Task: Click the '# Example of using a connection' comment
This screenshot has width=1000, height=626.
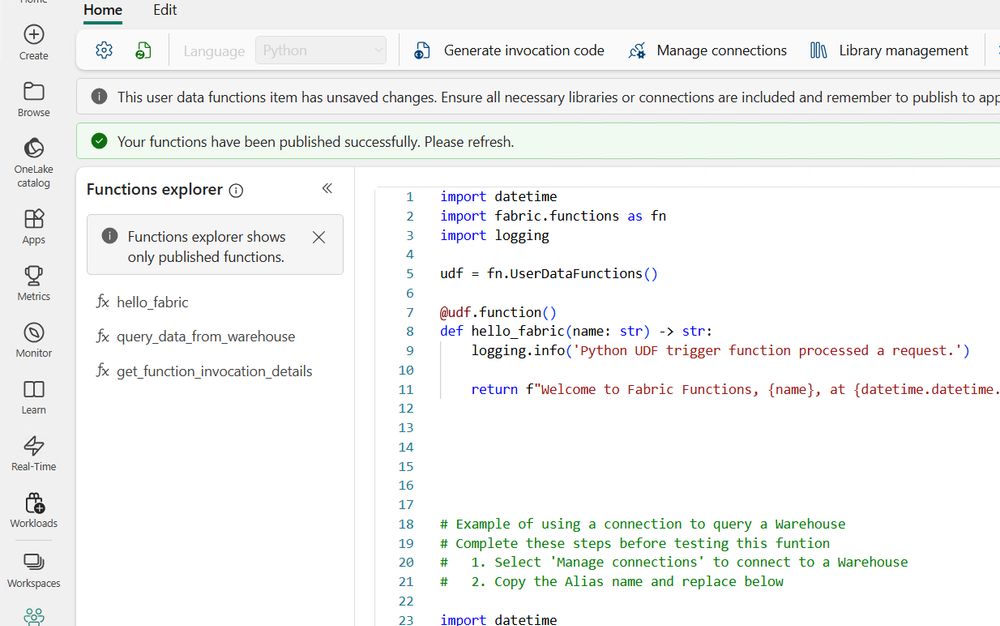Action: pyautogui.click(x=643, y=524)
